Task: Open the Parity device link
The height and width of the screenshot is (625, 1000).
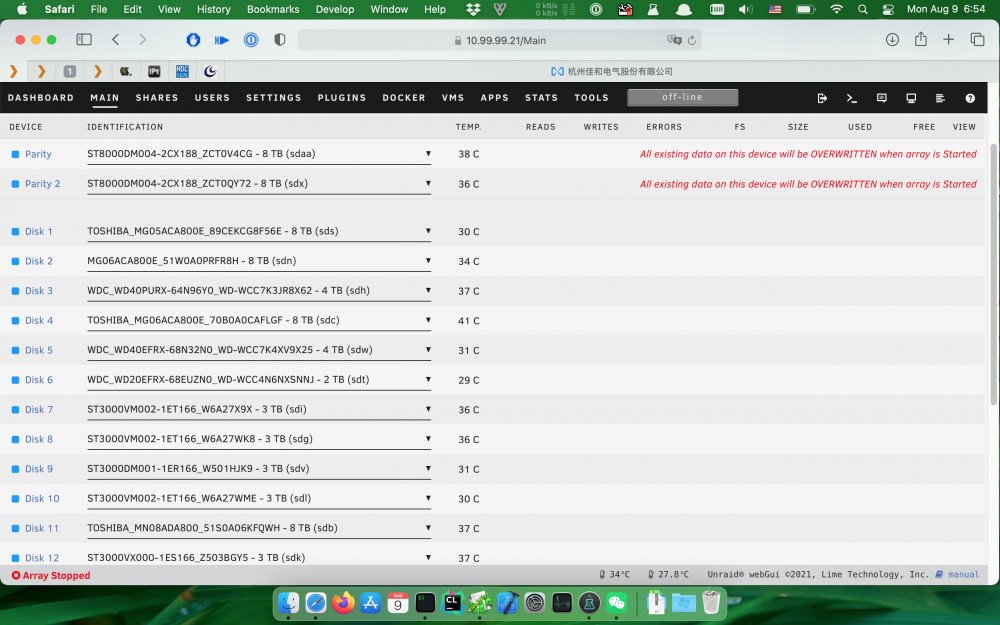Action: pos(38,154)
